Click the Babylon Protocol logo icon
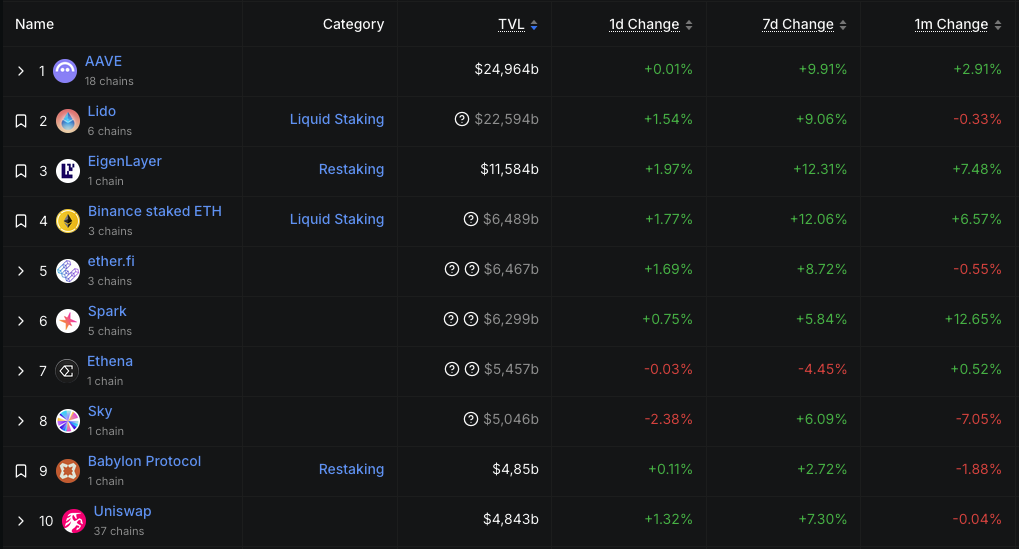This screenshot has height=549, width=1019. [x=68, y=471]
